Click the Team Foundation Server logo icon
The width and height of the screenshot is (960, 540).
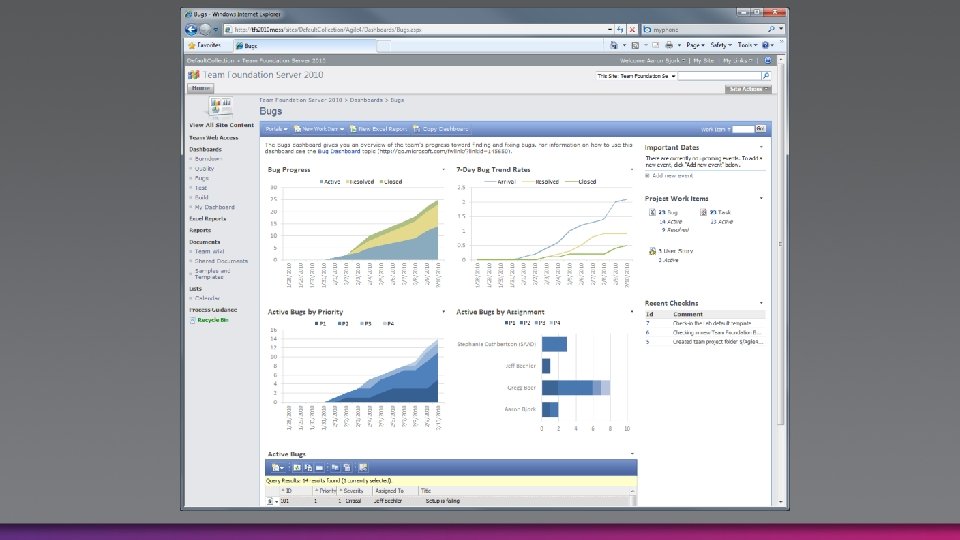coord(193,75)
